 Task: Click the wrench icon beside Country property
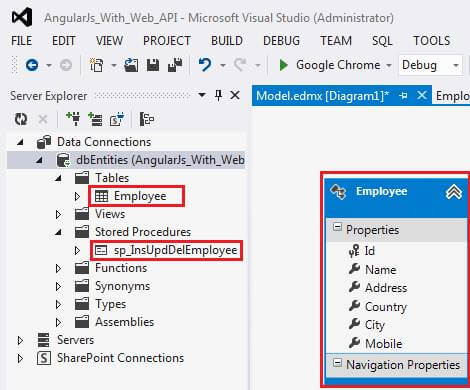pyautogui.click(x=354, y=306)
